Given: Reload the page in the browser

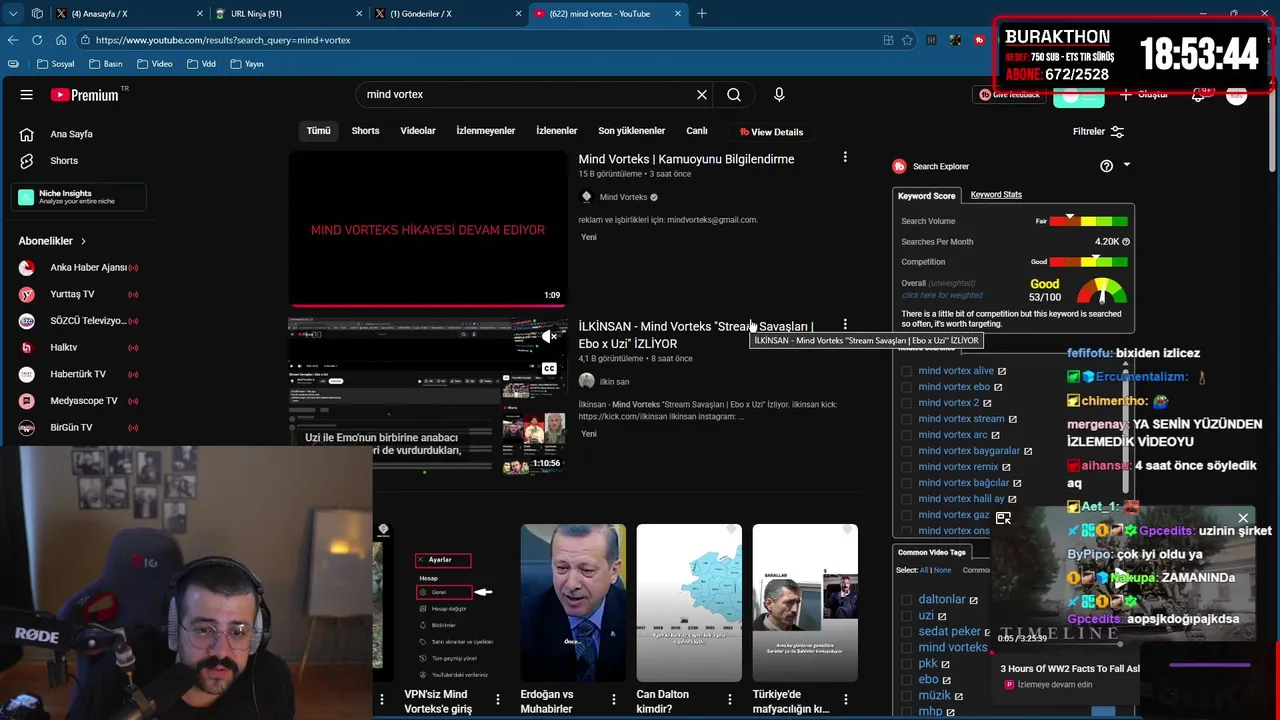Looking at the screenshot, I should click(37, 40).
